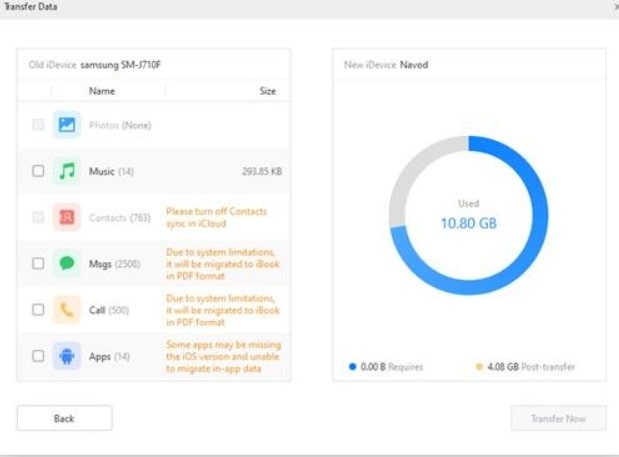The image size is (619, 457).
Task: Click the Photos (None) label
Action: [x=120, y=125]
